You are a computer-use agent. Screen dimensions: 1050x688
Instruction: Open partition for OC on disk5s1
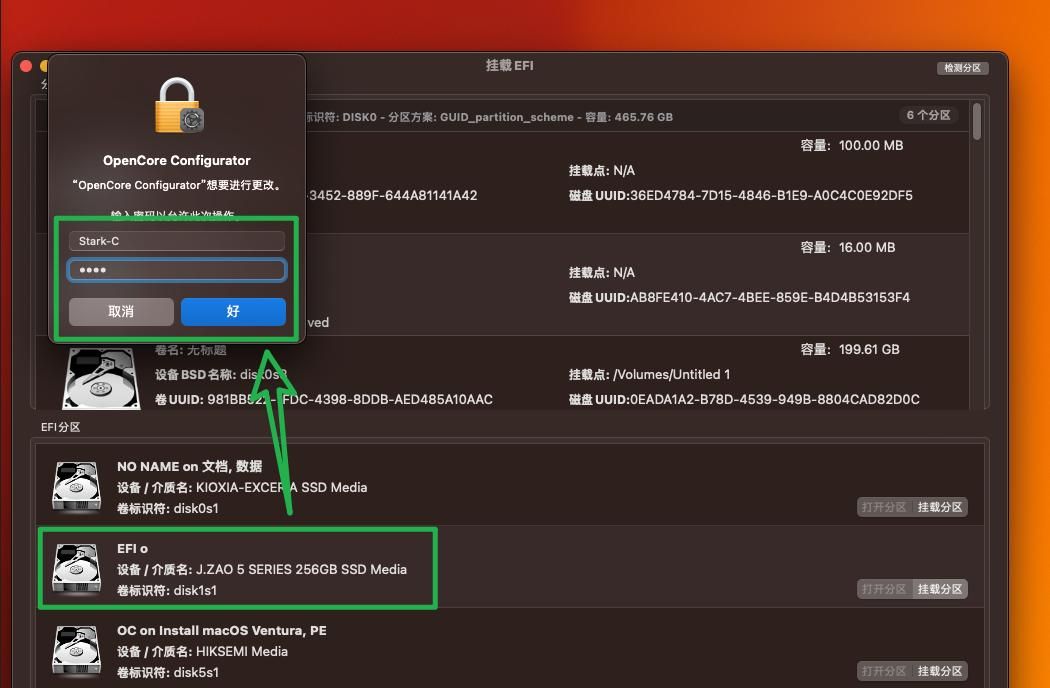click(884, 671)
